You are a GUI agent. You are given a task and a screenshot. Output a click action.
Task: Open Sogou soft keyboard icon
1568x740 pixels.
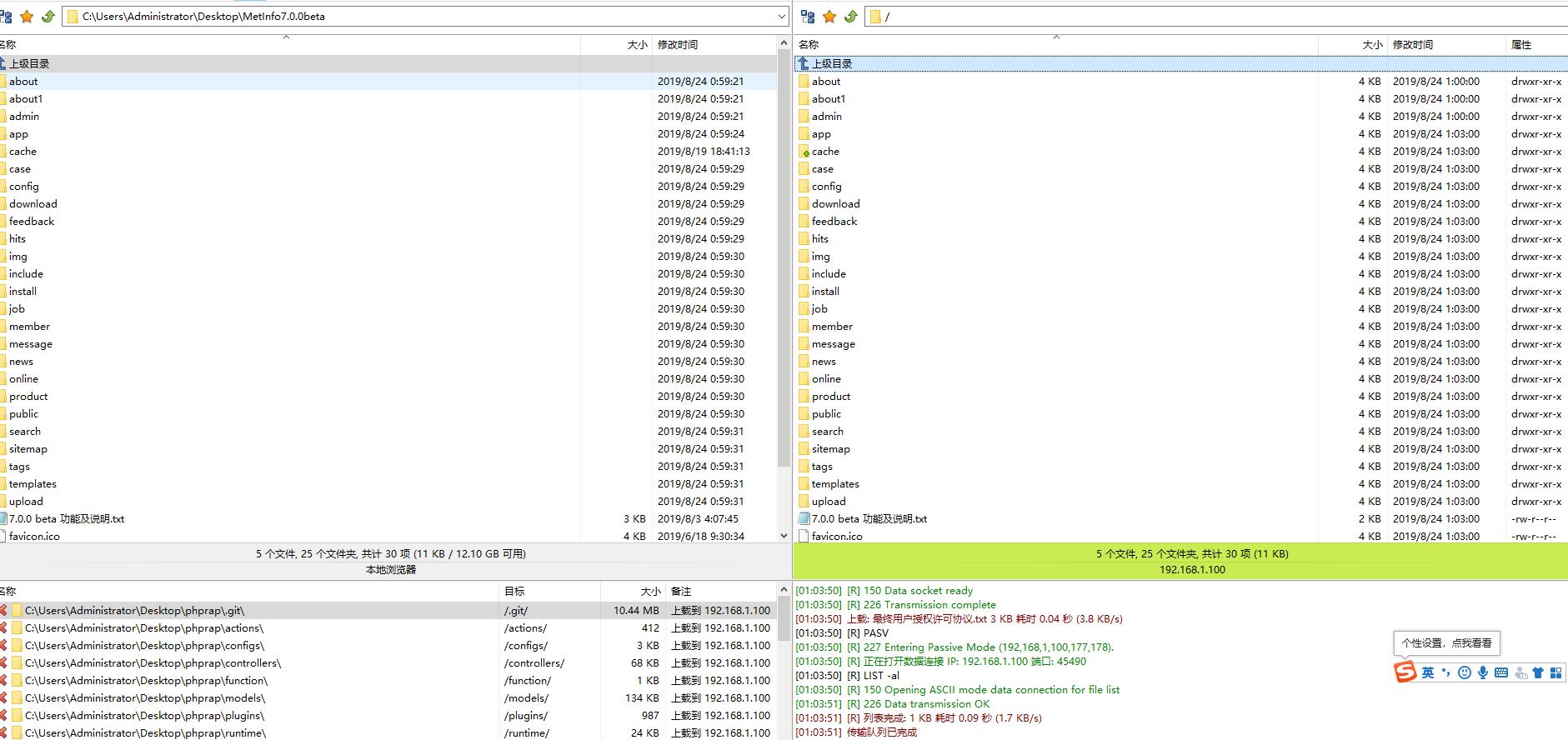[1501, 672]
